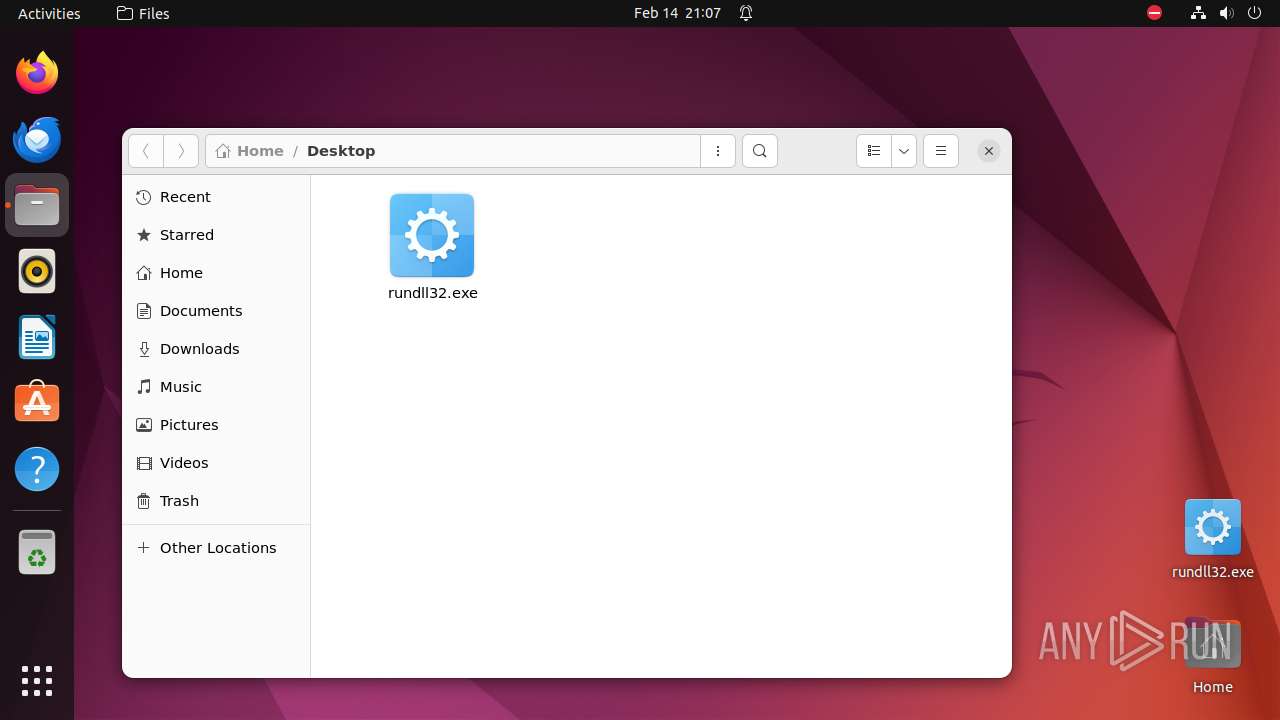Open Rhythmbox music player from dock
Screen dimensions: 1280x720
click(37, 271)
